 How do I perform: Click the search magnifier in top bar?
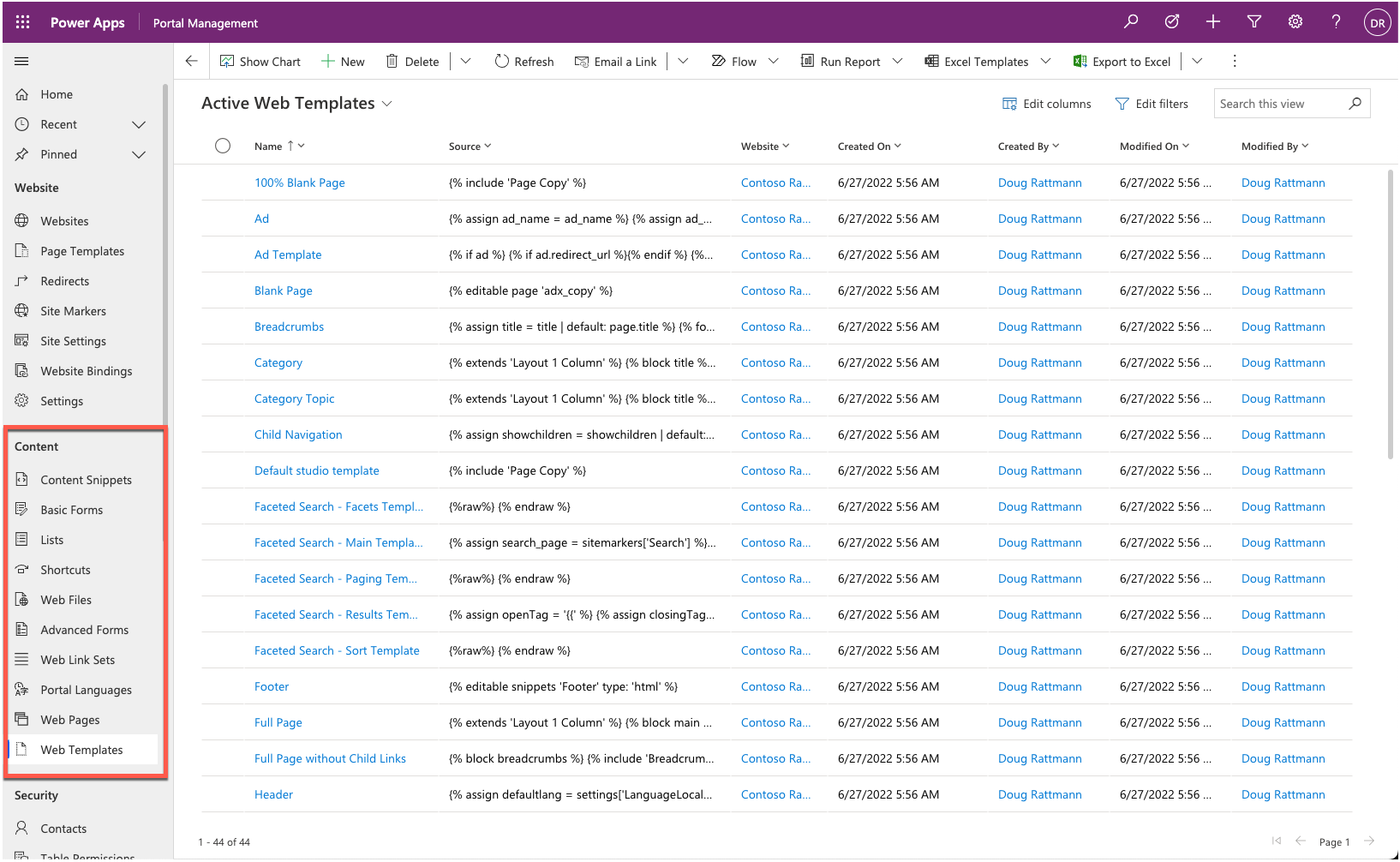(1131, 22)
